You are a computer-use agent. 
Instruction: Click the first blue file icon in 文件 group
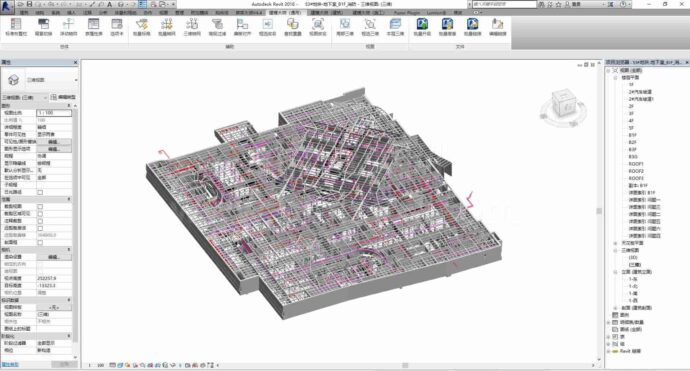tap(422, 27)
